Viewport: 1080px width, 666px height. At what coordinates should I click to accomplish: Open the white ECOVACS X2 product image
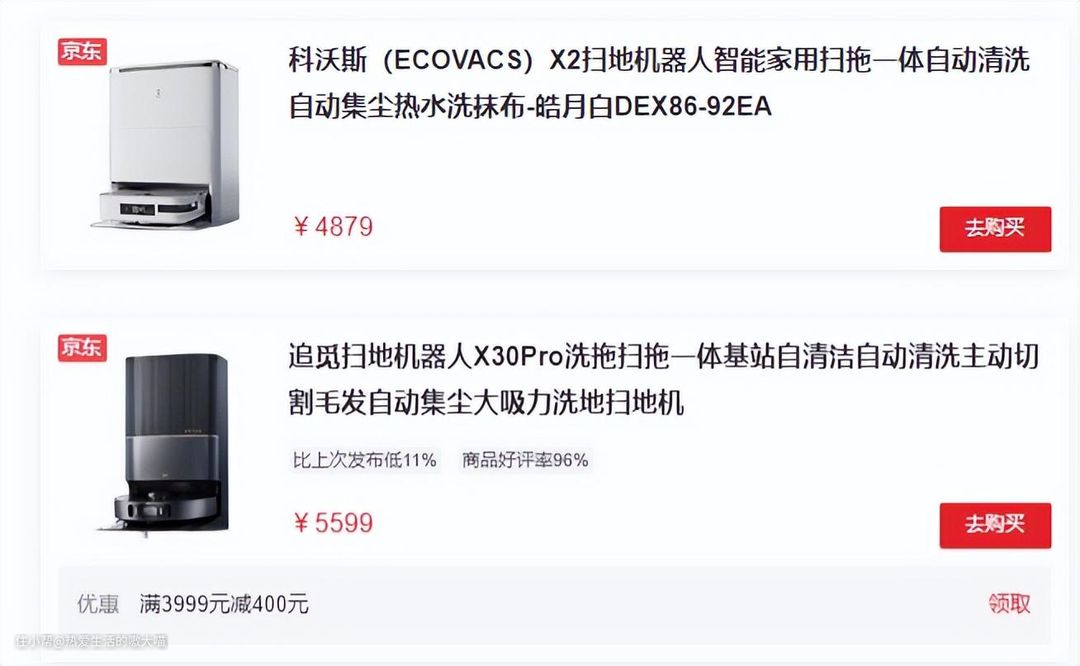[x=167, y=145]
